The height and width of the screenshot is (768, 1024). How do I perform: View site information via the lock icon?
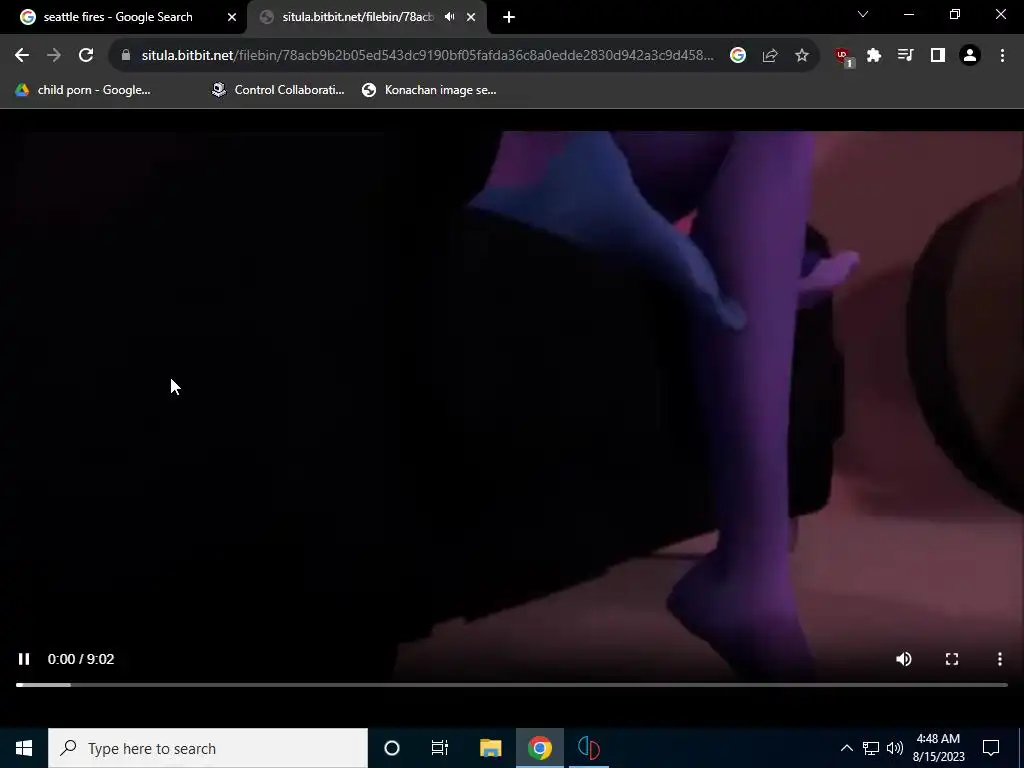coord(126,56)
